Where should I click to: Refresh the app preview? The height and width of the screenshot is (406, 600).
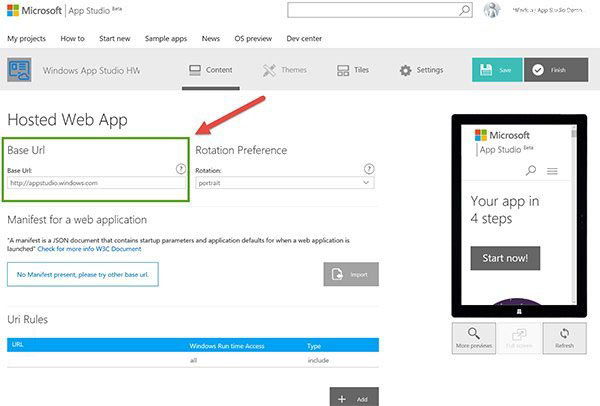(564, 338)
